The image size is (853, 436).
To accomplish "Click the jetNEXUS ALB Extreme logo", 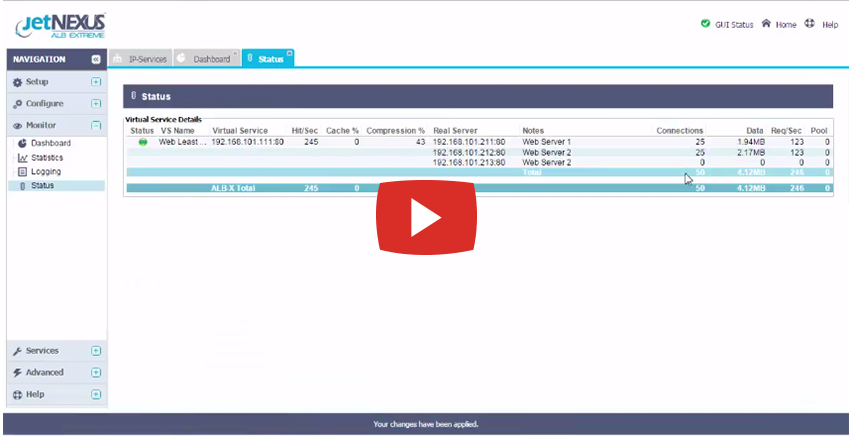I will (x=61, y=26).
